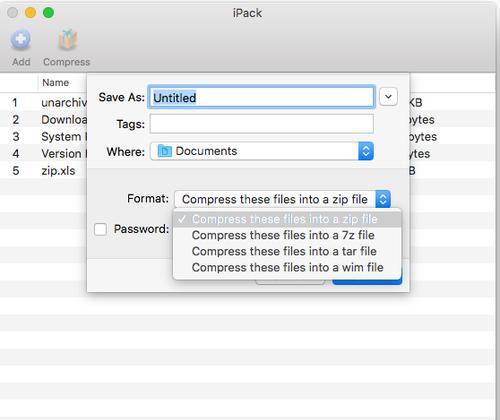Click the Compress gift box icon
The width and height of the screenshot is (500, 420).
(x=67, y=40)
